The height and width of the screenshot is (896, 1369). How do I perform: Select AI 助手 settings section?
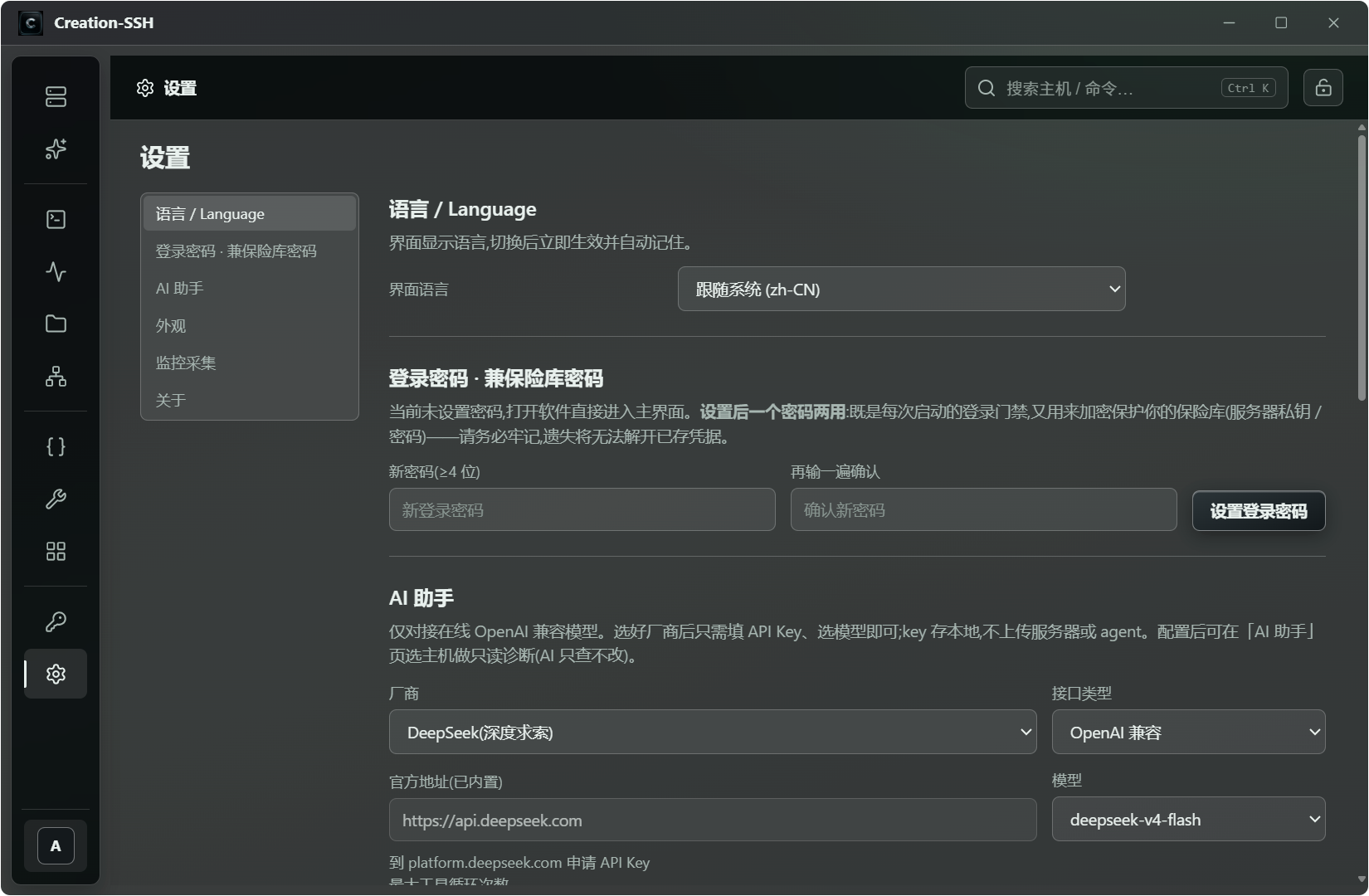[x=250, y=289]
